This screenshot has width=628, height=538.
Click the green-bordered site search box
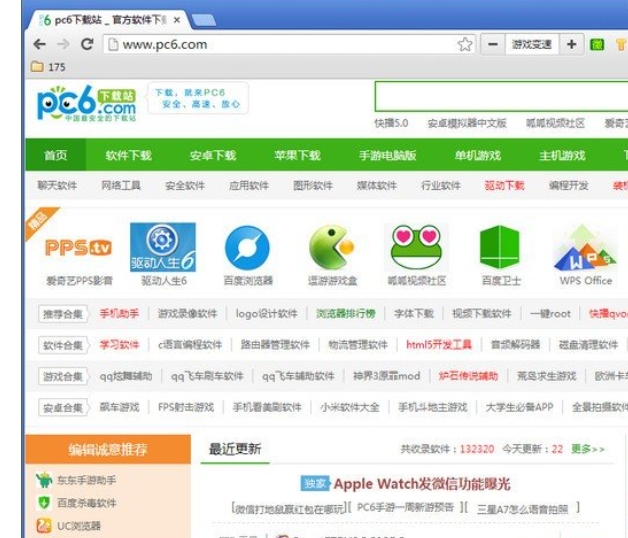(x=501, y=97)
